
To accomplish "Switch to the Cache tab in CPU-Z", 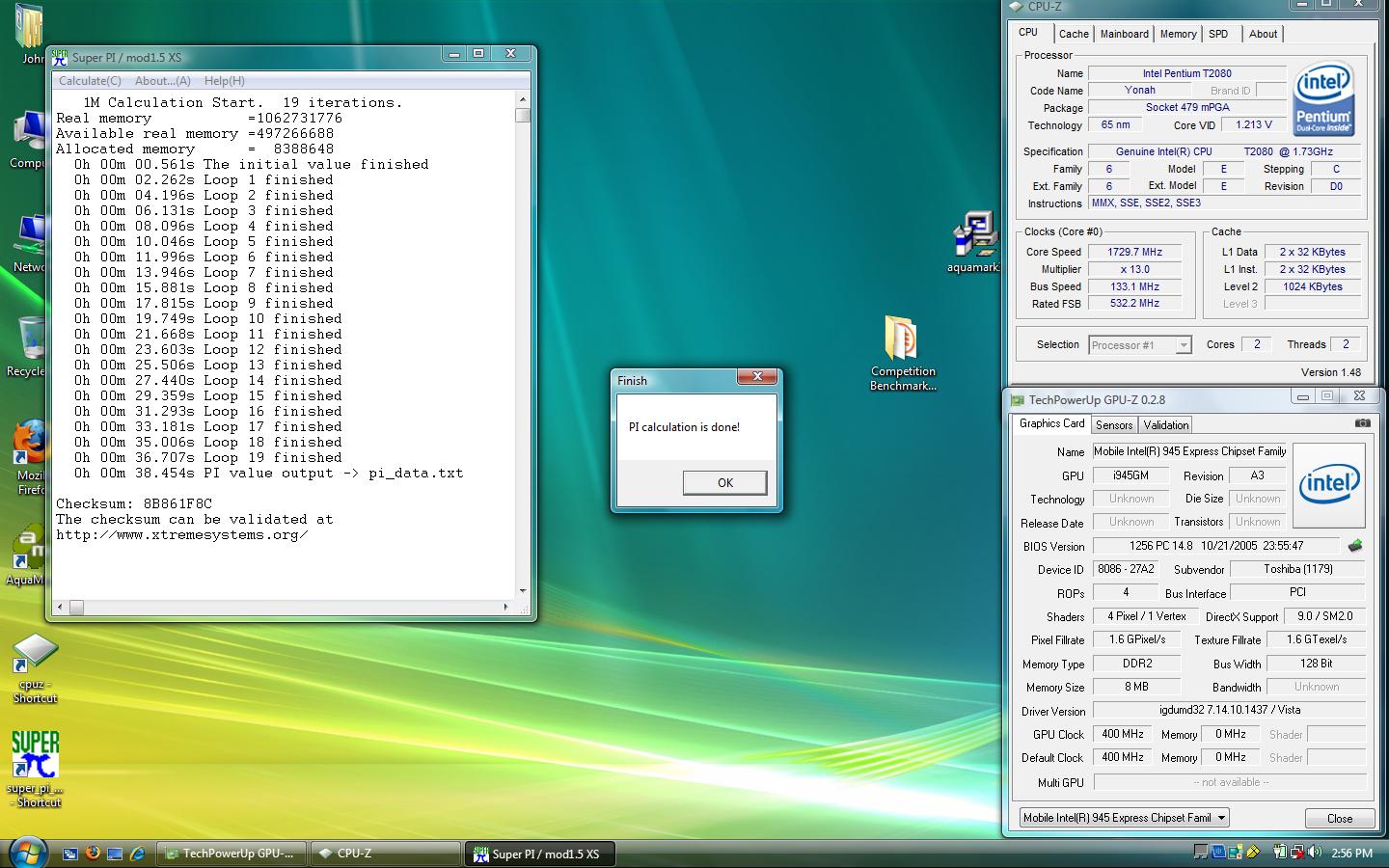I will point(1074,34).
